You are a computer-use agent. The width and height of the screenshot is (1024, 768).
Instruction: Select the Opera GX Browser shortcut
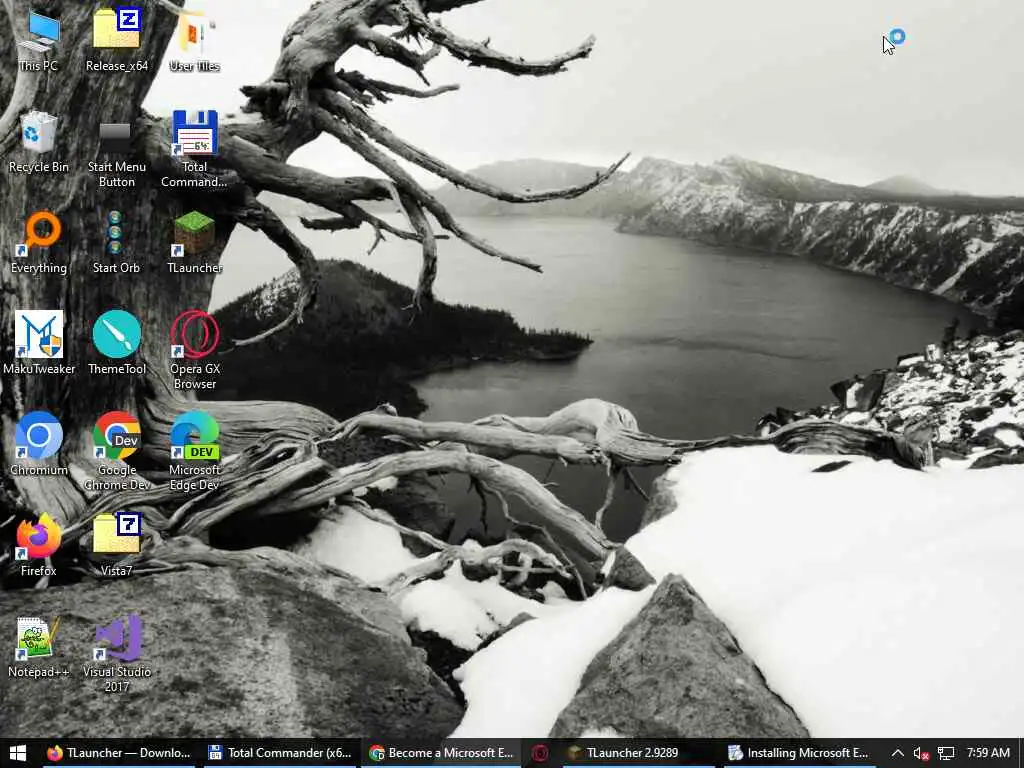[195, 351]
